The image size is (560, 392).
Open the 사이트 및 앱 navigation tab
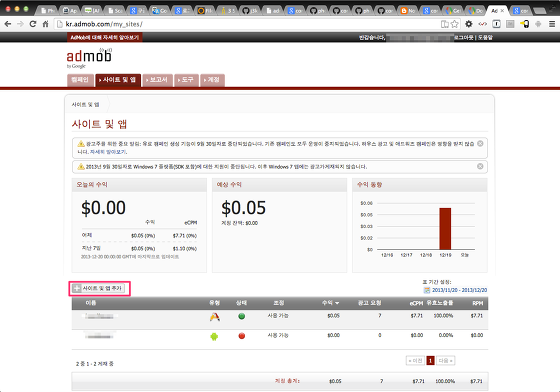click(x=118, y=80)
